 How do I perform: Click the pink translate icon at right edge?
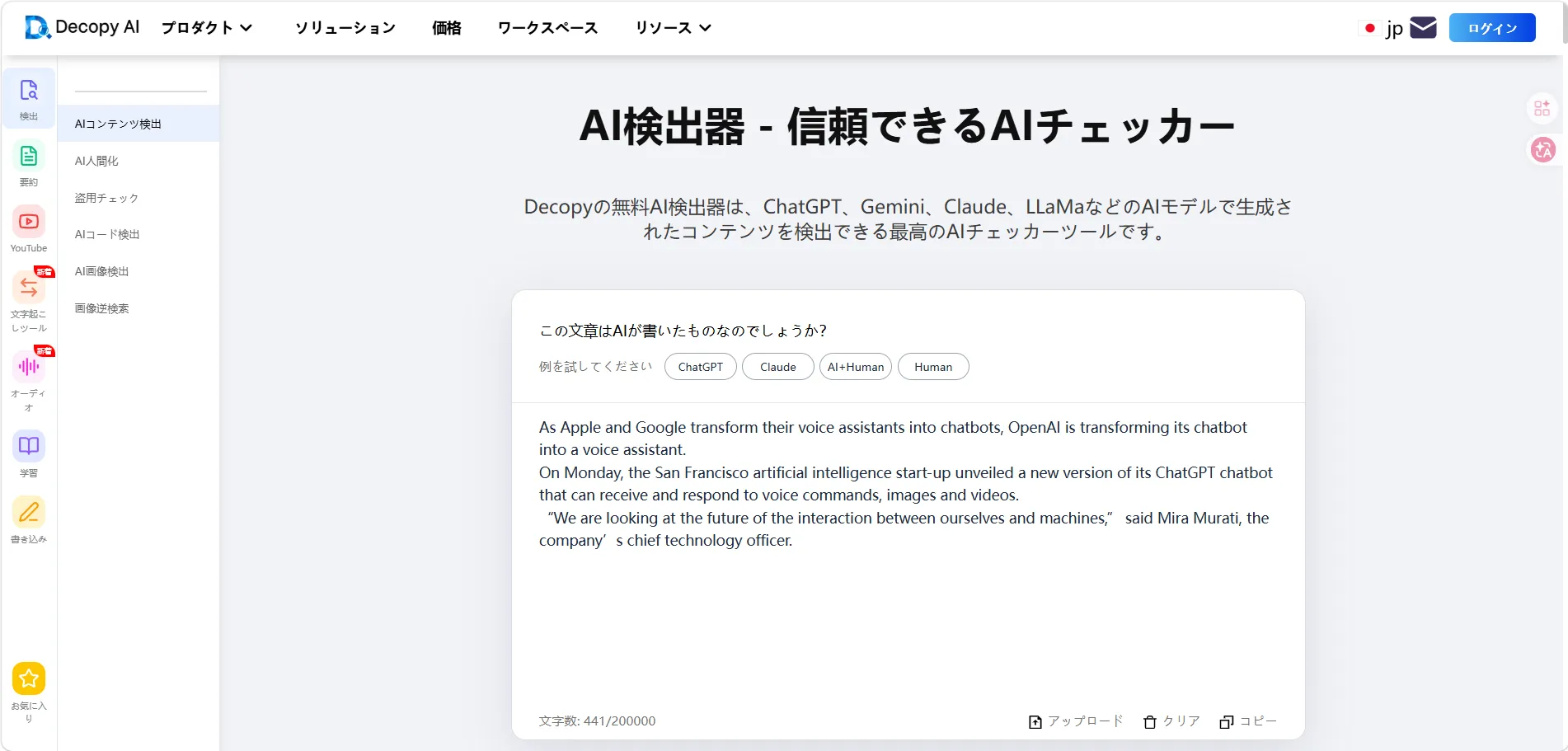point(1542,149)
